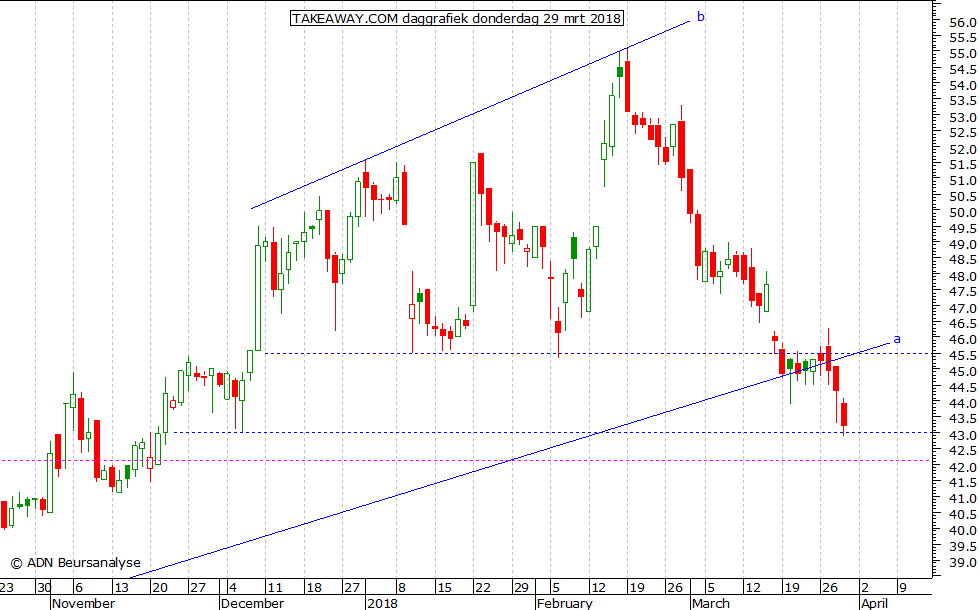The height and width of the screenshot is (610, 980).
Task: Click the 43.0 price axis label
Action: (x=962, y=435)
